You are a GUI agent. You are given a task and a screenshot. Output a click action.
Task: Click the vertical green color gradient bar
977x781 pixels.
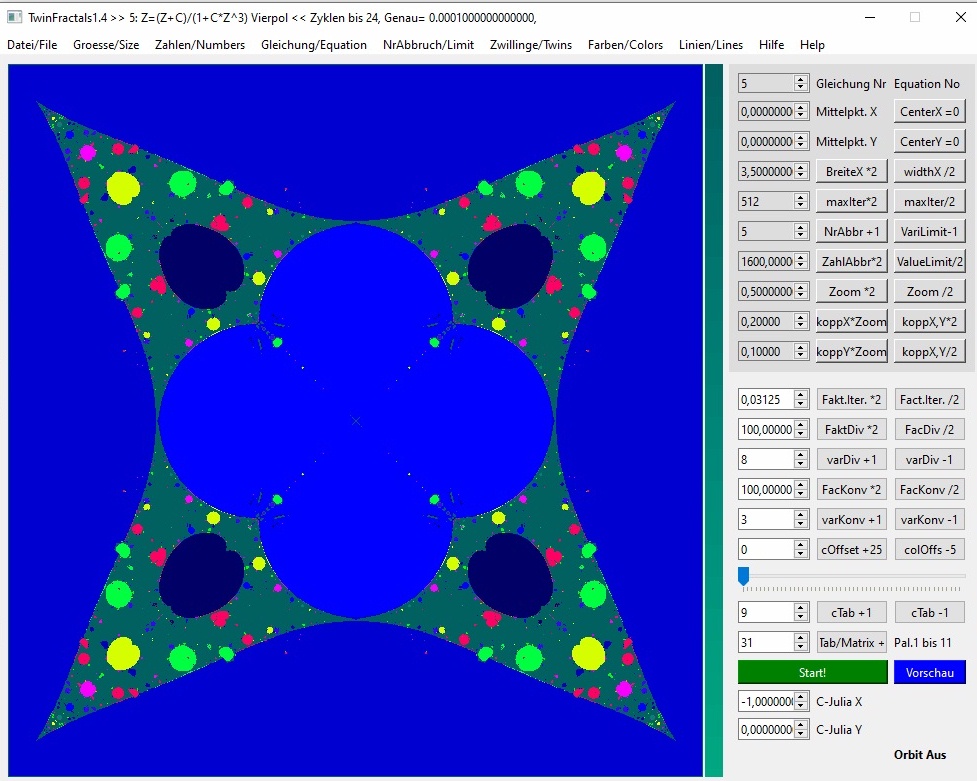click(713, 420)
